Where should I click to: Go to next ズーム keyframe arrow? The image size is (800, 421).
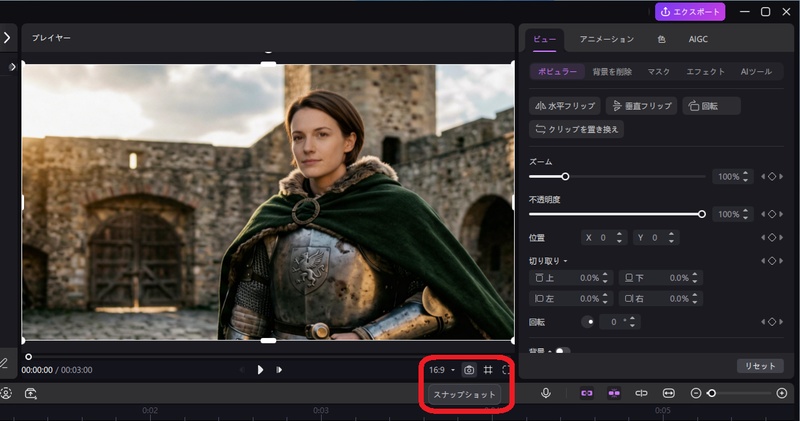pyautogui.click(x=781, y=177)
